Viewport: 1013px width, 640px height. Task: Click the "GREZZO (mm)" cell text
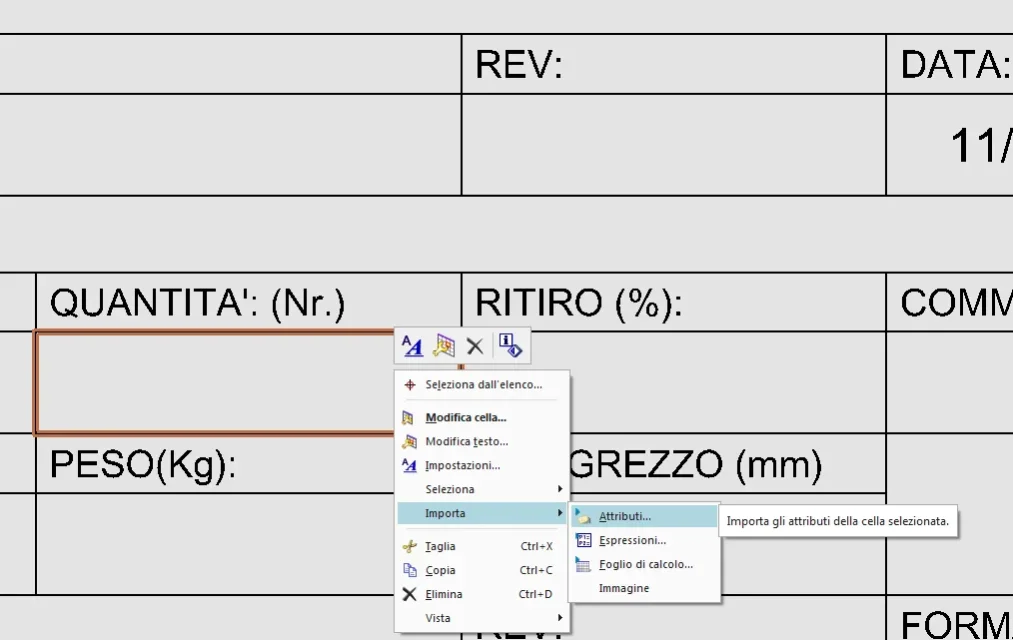click(696, 464)
